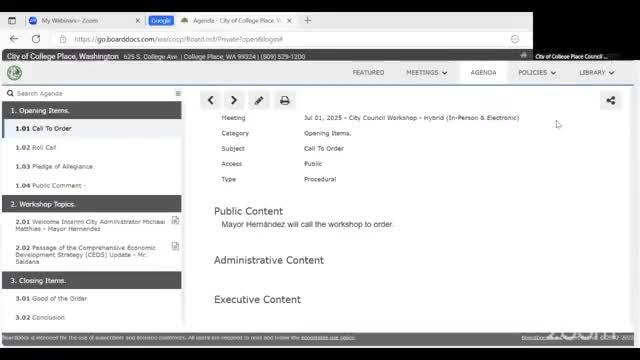Go to previous agenda item arrow
This screenshot has height=360, width=640.
[x=211, y=100]
